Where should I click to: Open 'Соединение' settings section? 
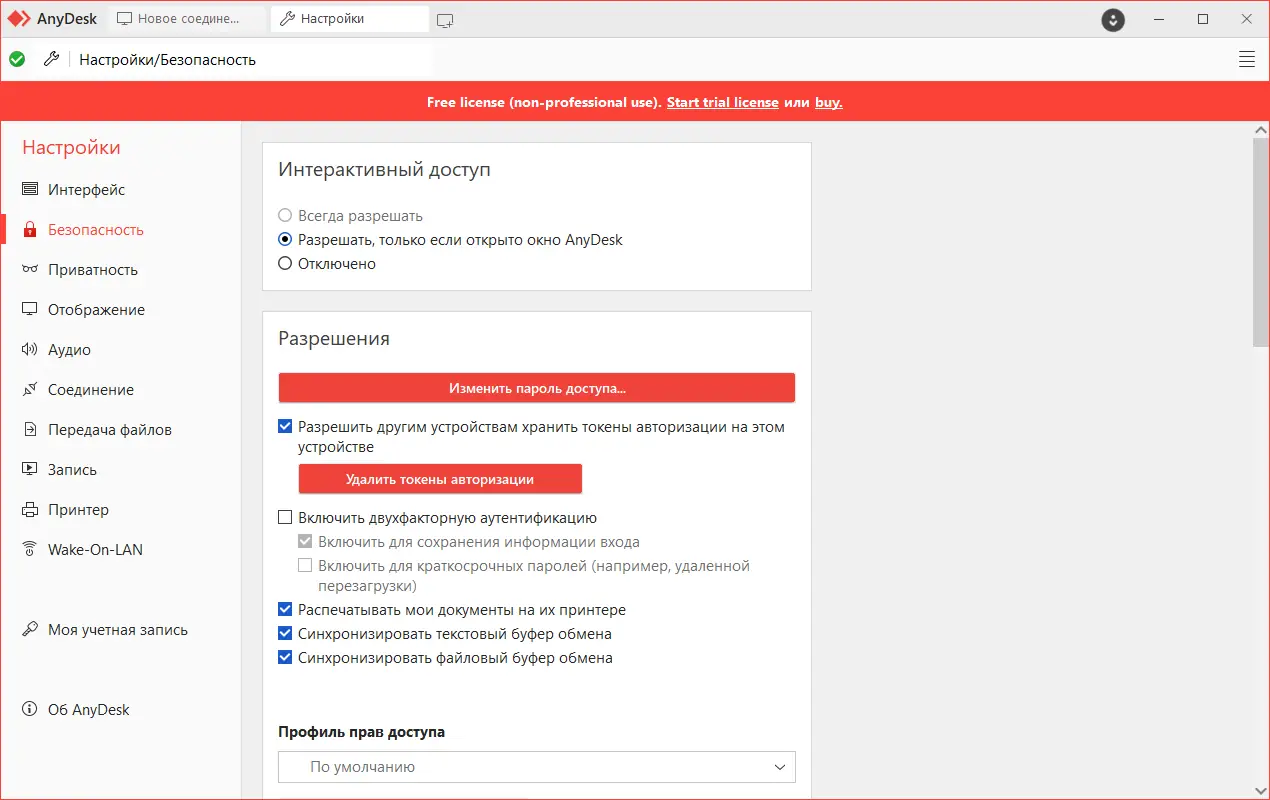pos(91,389)
